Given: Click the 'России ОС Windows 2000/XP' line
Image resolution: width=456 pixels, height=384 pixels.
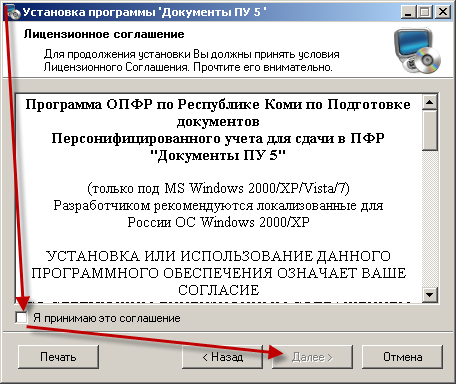Looking at the screenshot, I should (218, 222).
